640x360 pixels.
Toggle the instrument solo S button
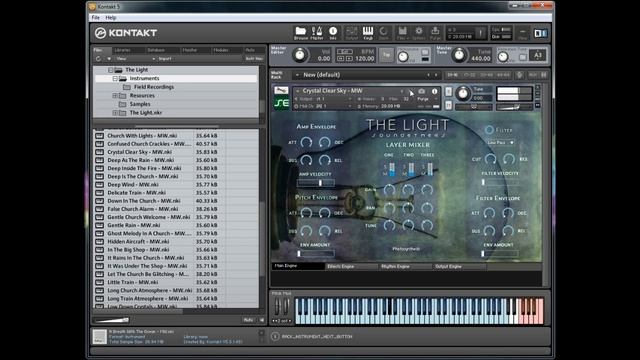coord(448,91)
